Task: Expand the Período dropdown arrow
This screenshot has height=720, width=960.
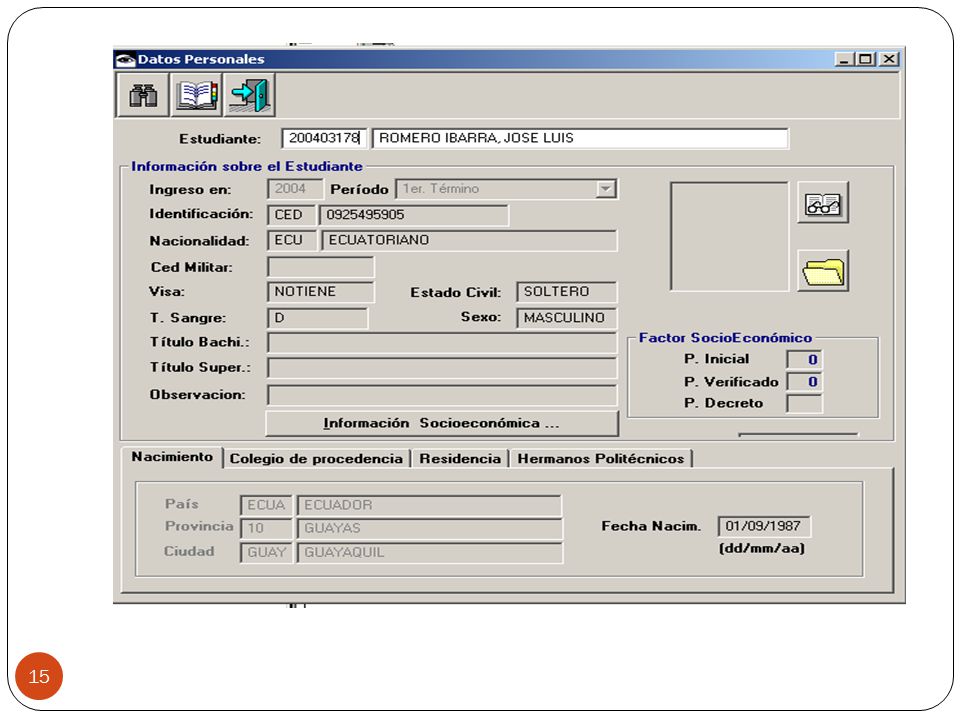Action: (x=606, y=189)
